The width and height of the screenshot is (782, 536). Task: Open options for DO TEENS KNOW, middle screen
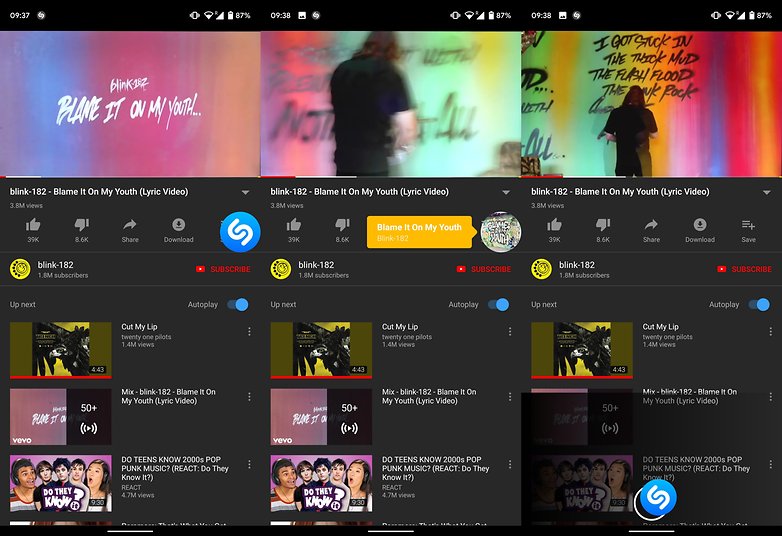[510, 464]
